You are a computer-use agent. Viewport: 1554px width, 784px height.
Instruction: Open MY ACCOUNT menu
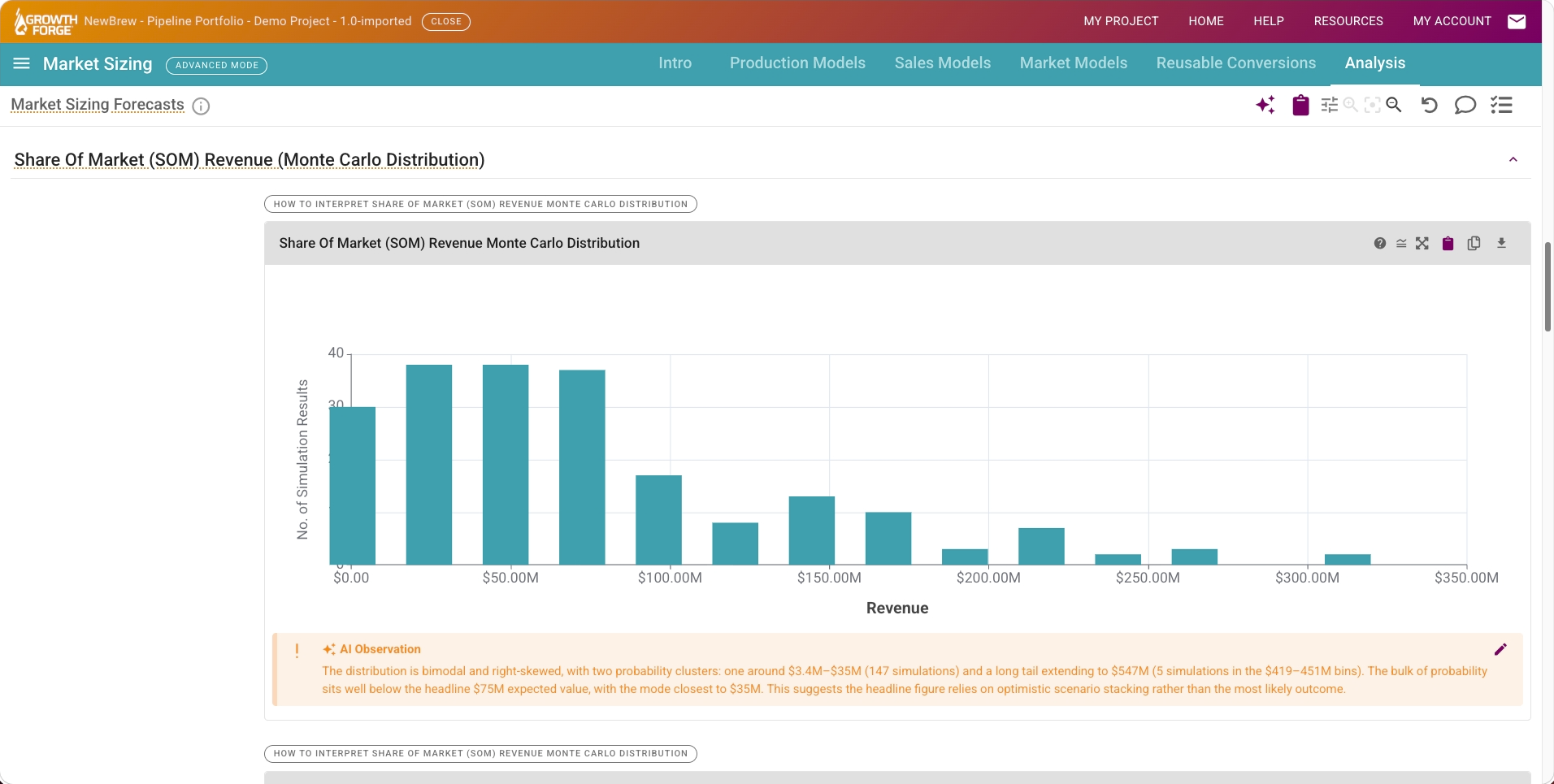click(1452, 21)
